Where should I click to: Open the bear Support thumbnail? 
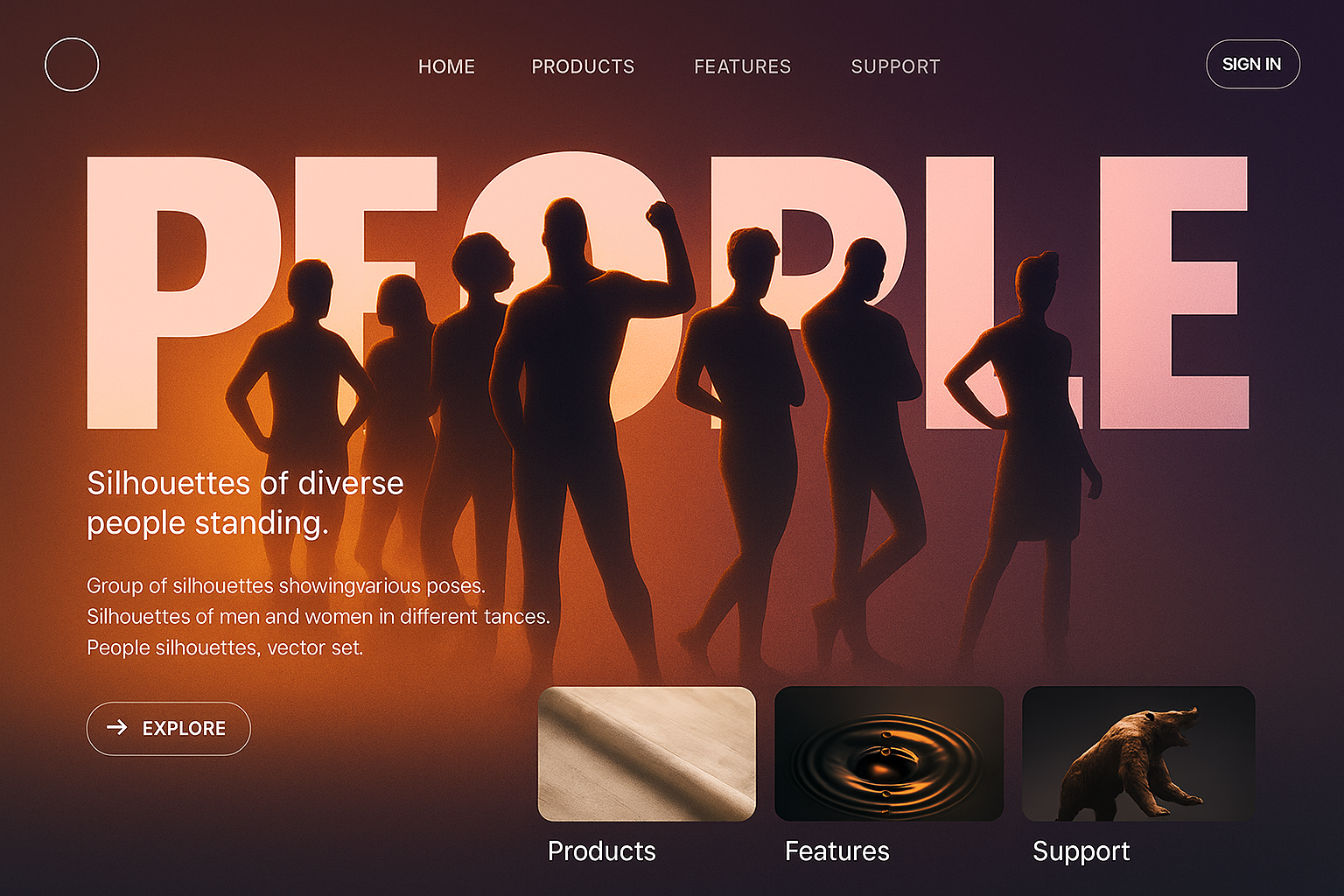(x=1138, y=753)
